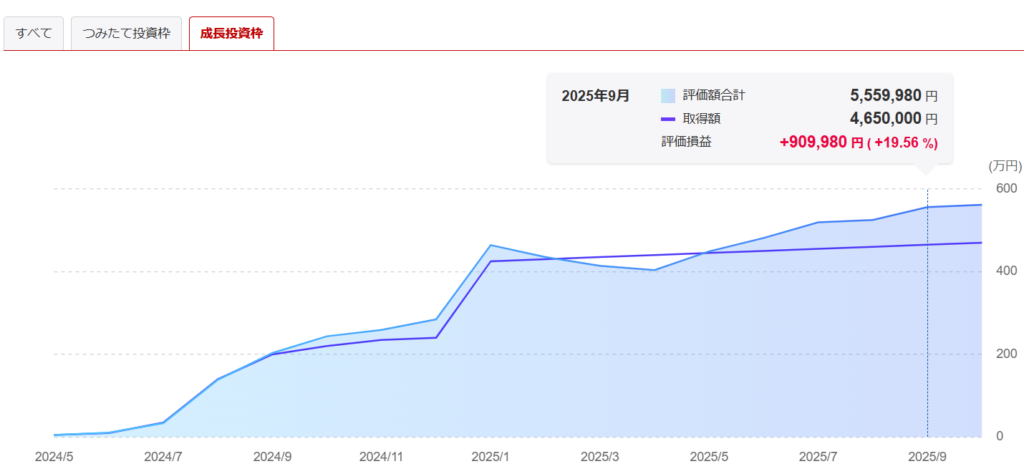
Task: Click the 4,650,000 円 acquisition amount value
Action: [x=893, y=119]
